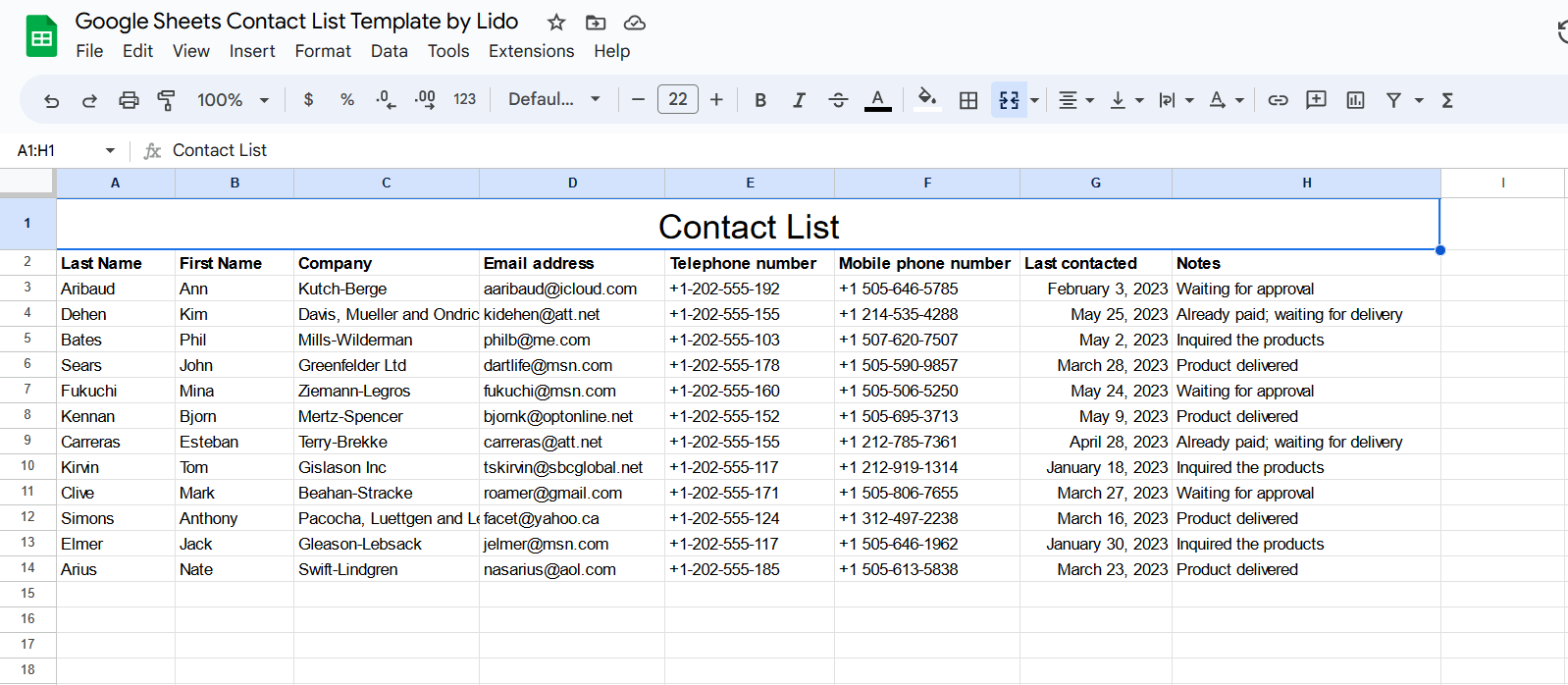Click the print icon in toolbar
Image resolution: width=1568 pixels, height=685 pixels.
click(129, 100)
